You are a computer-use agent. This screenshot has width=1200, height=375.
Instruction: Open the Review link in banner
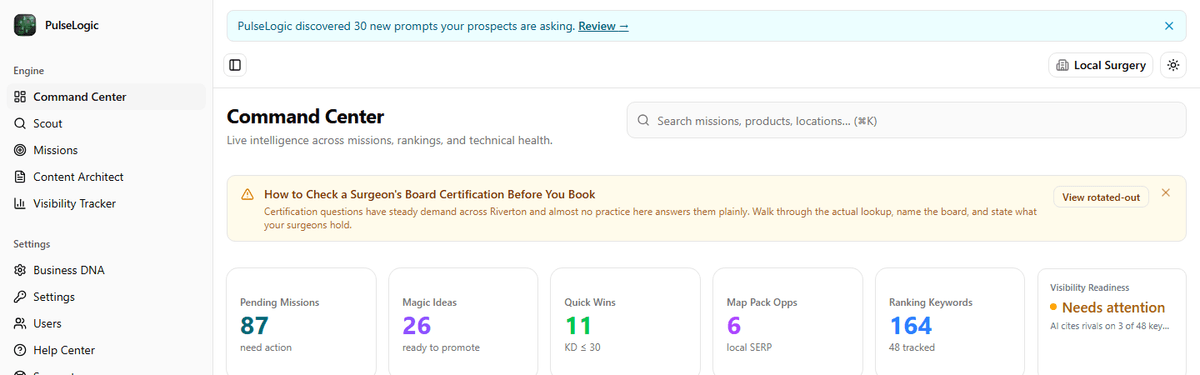point(603,26)
